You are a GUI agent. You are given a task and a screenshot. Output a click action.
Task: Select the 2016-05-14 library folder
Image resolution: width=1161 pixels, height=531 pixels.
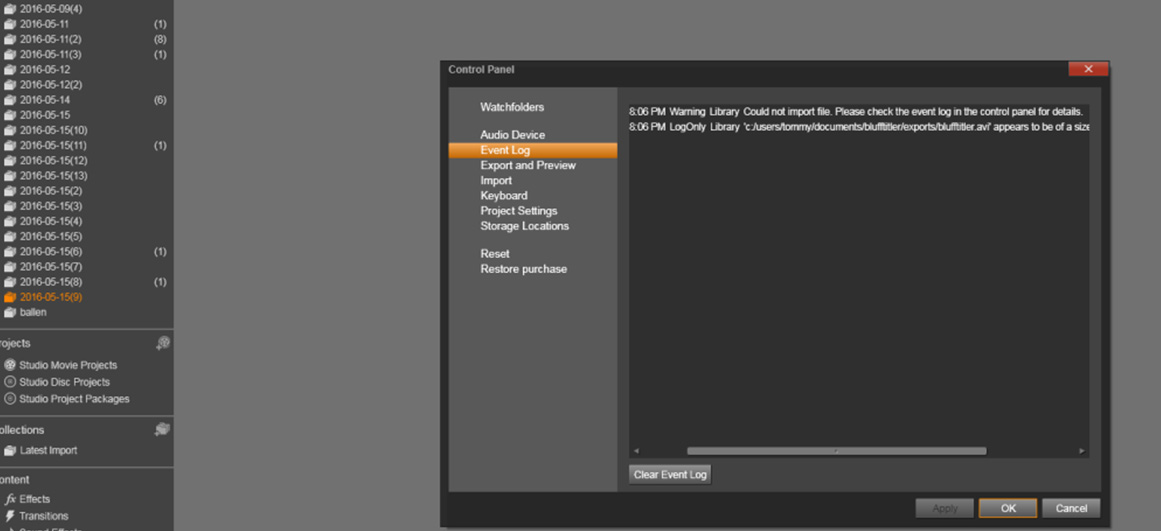tap(44, 100)
